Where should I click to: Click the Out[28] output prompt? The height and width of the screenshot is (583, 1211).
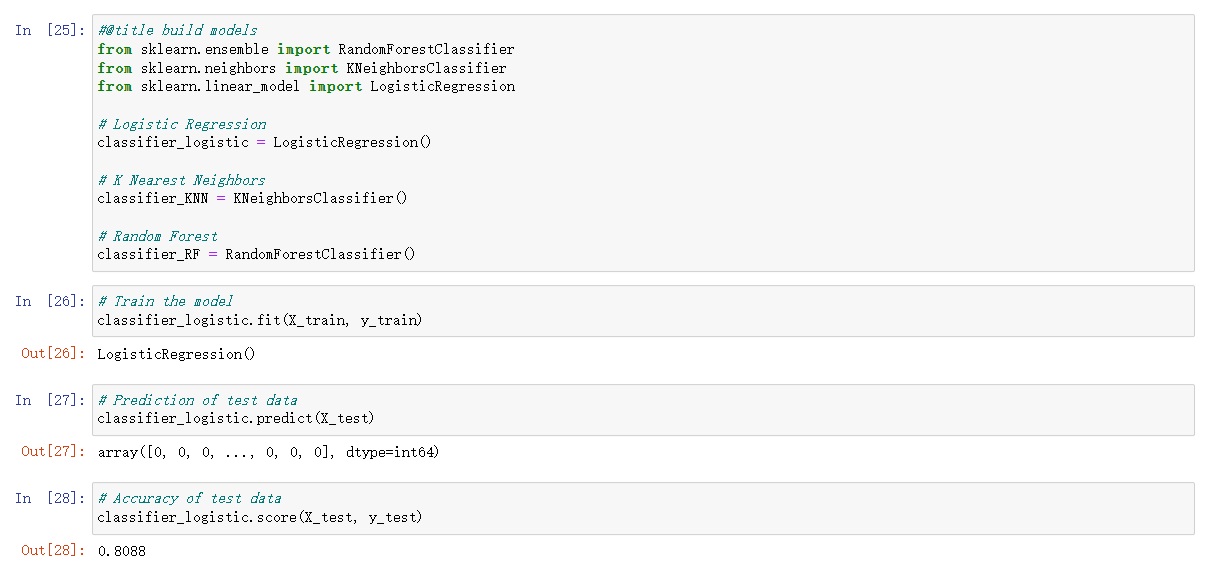coord(53,550)
